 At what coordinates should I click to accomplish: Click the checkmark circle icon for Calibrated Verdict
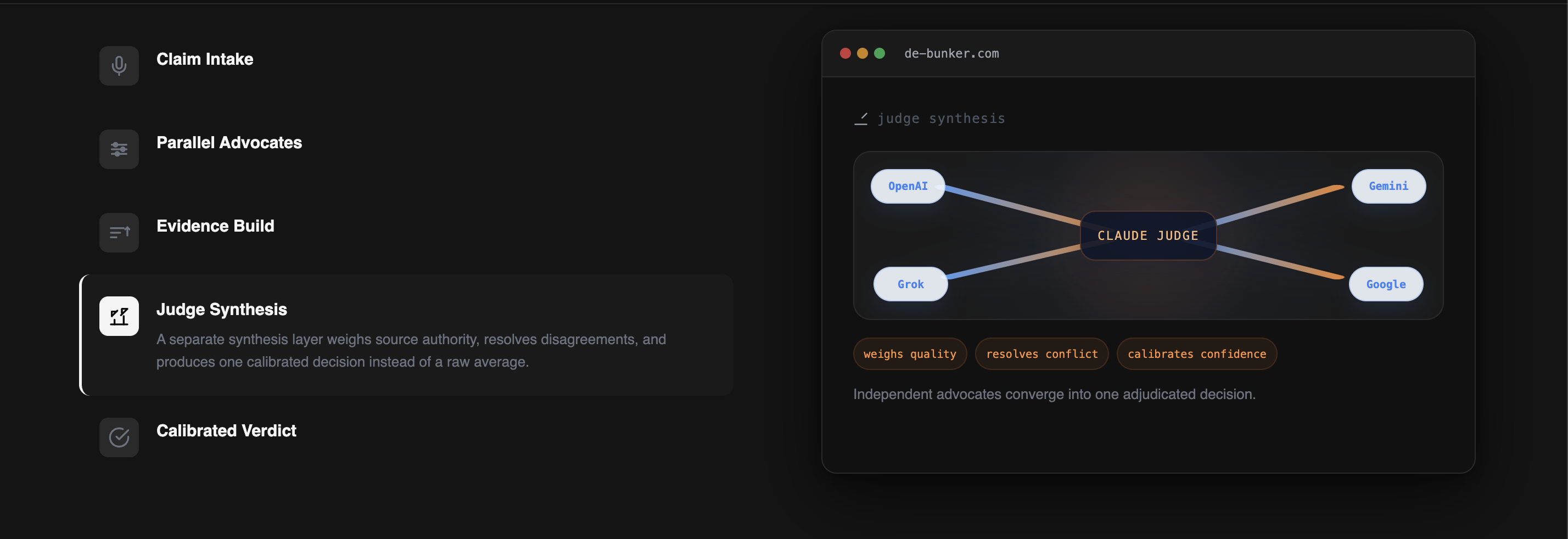[119, 437]
